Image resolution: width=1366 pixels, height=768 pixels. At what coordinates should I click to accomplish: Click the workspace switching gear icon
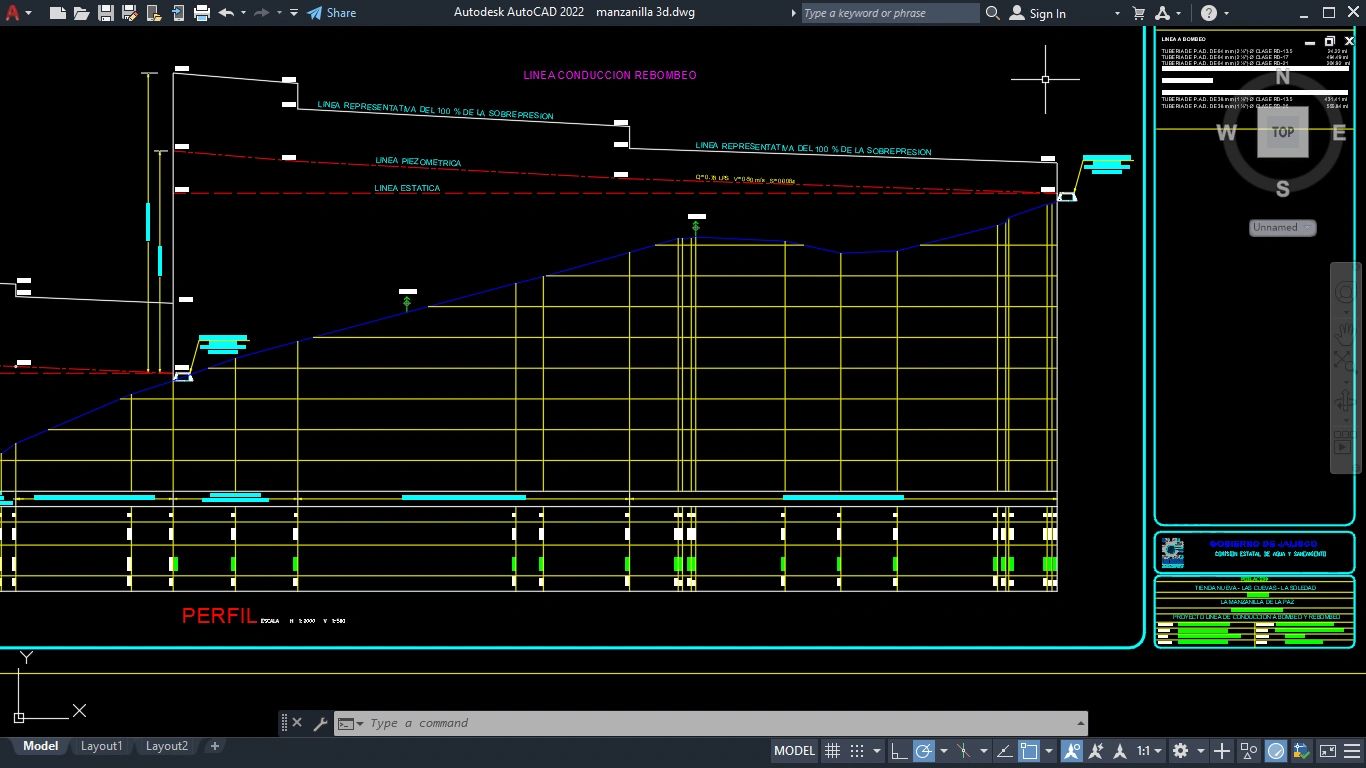pyautogui.click(x=1180, y=751)
